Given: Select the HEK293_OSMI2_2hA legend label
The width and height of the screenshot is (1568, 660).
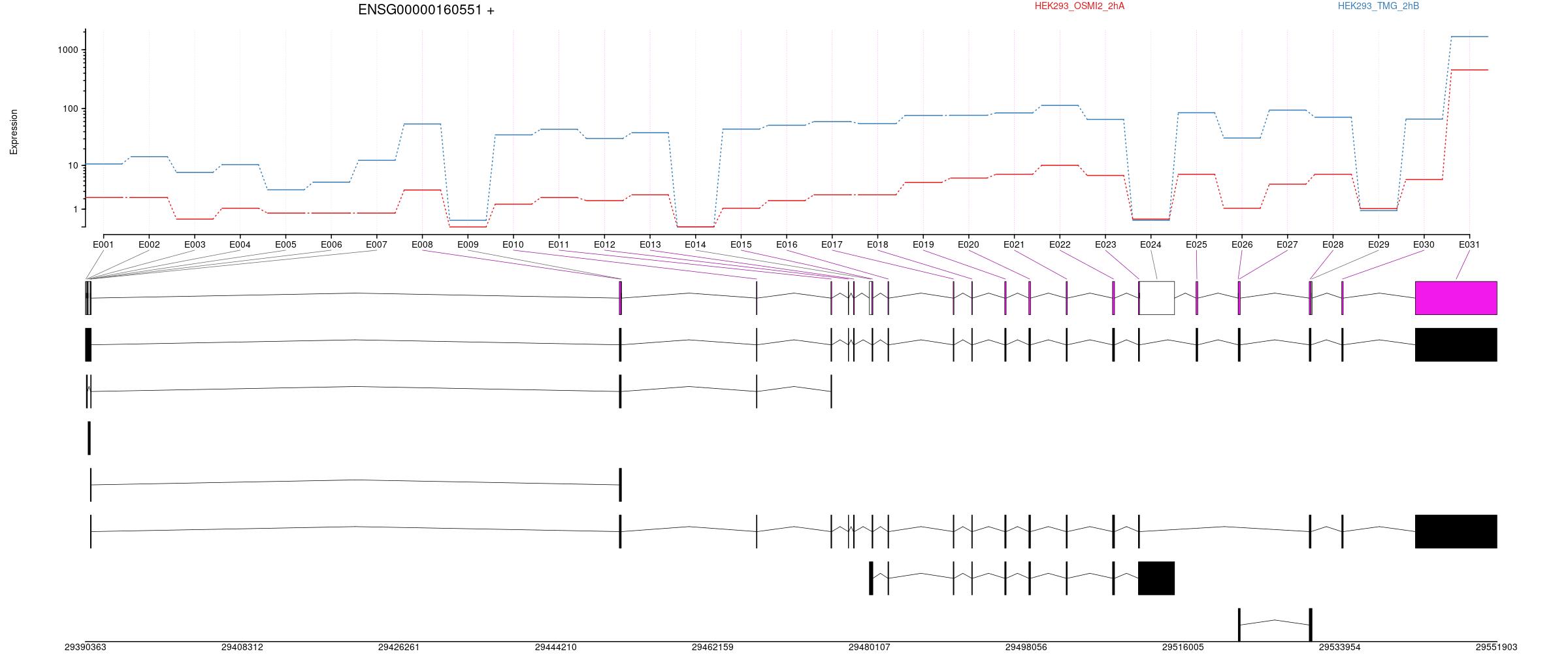Looking at the screenshot, I should (x=1079, y=6).
